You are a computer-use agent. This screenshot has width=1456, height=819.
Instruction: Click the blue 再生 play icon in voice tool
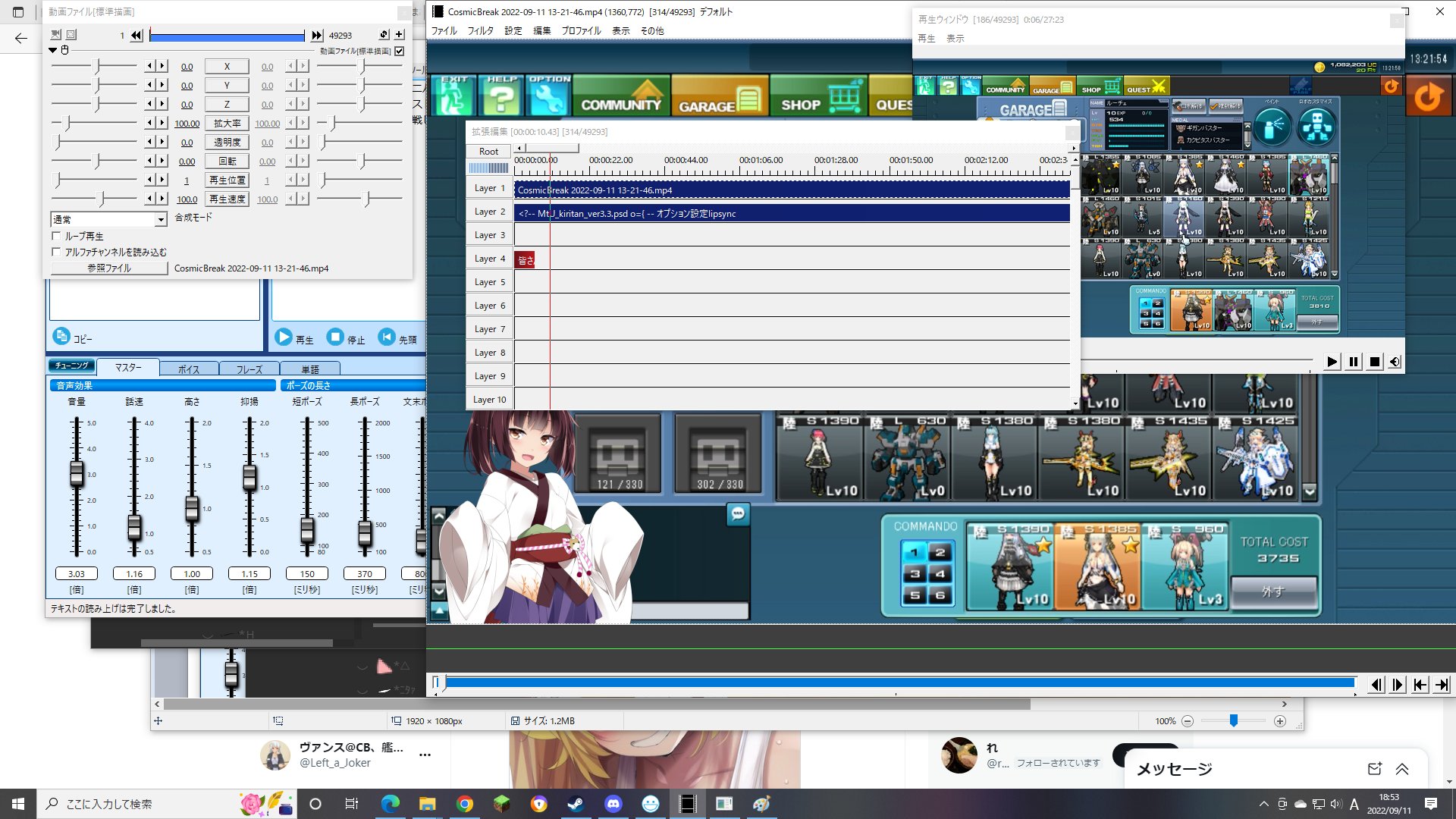point(284,337)
